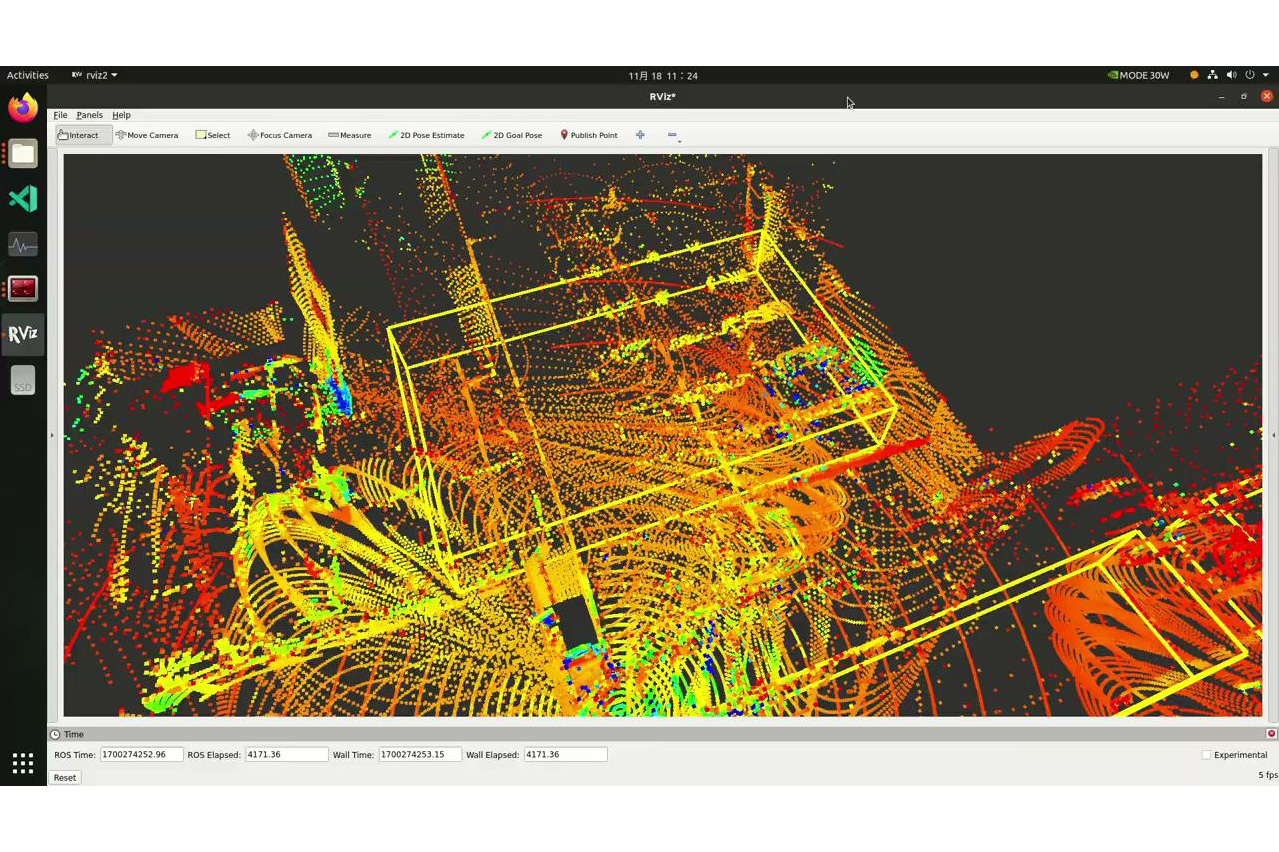Switch to the Focus Camera tool
Image resolution: width=1279 pixels, height=852 pixels.
[280, 135]
